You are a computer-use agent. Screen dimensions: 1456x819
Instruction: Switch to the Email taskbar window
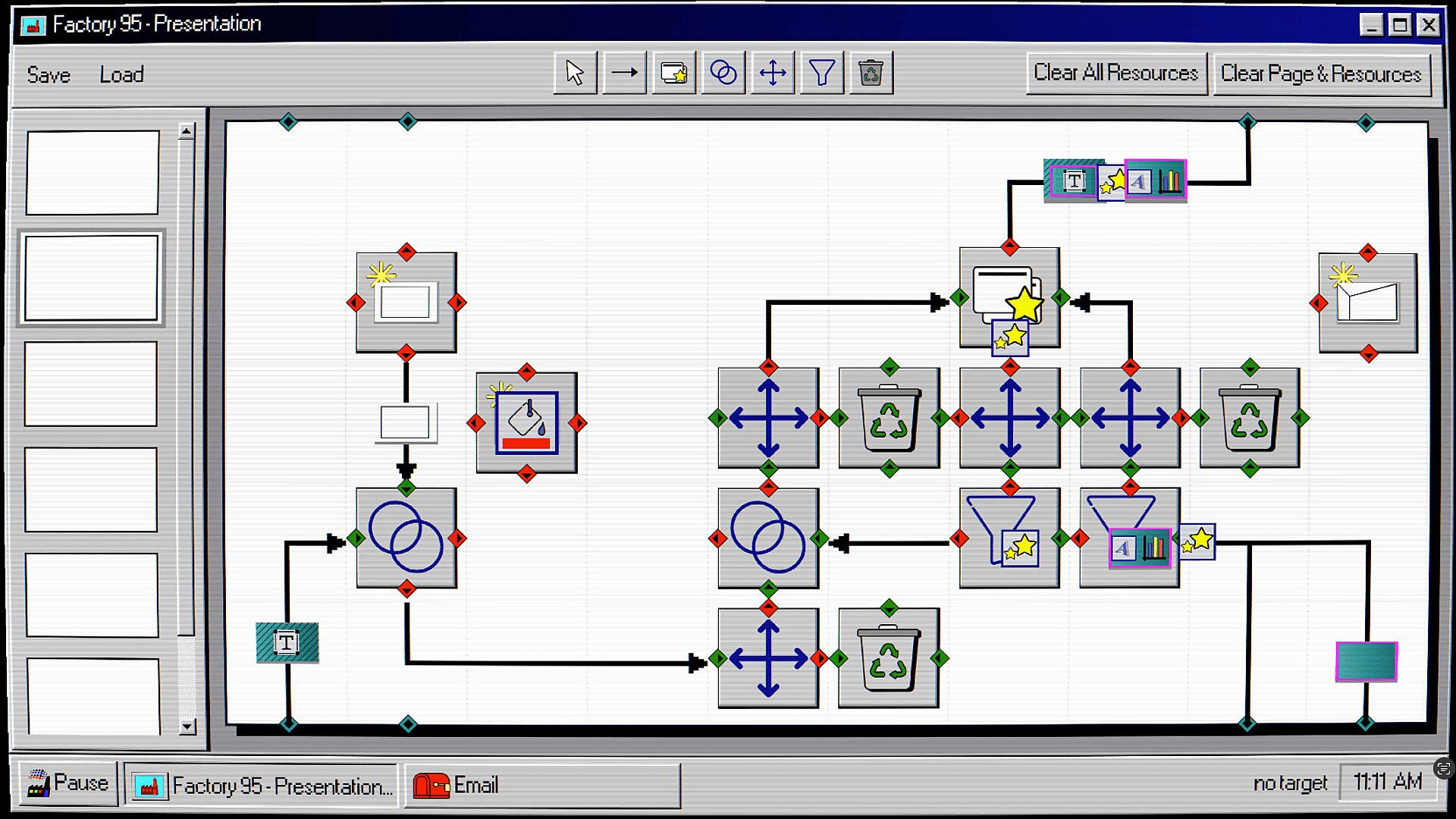(541, 785)
